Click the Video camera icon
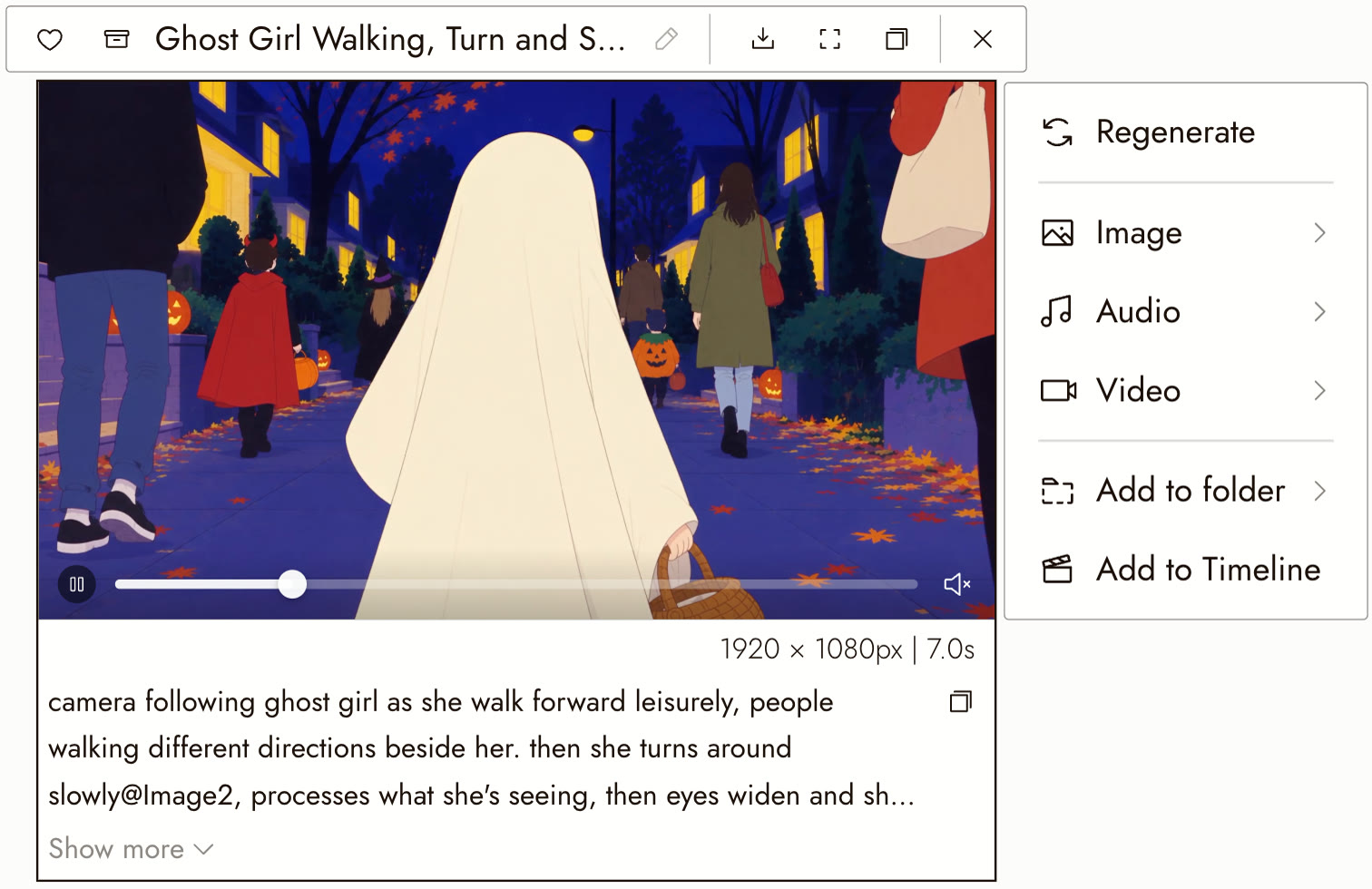 [1058, 390]
